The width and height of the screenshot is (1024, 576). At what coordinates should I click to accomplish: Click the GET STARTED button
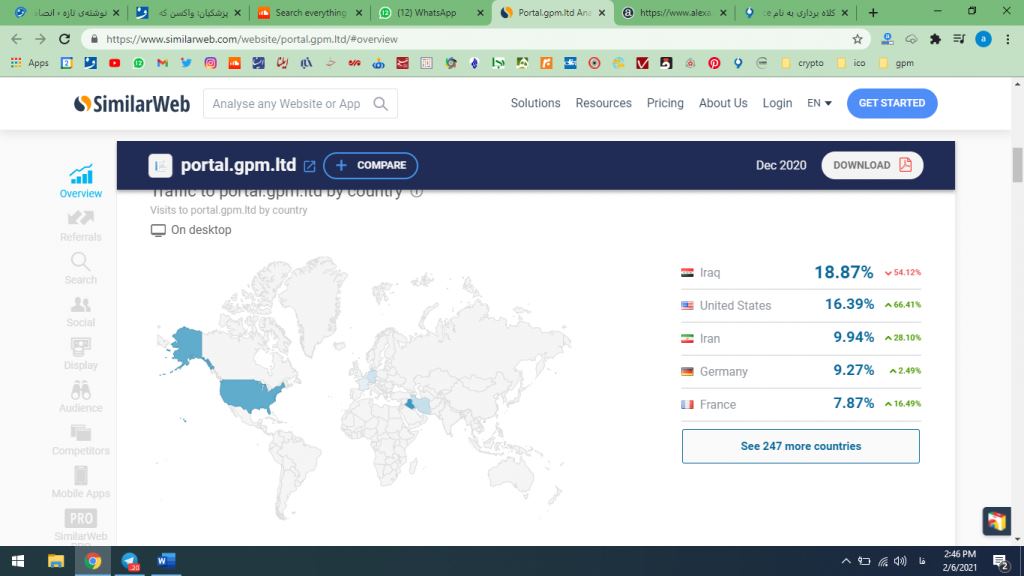891,103
